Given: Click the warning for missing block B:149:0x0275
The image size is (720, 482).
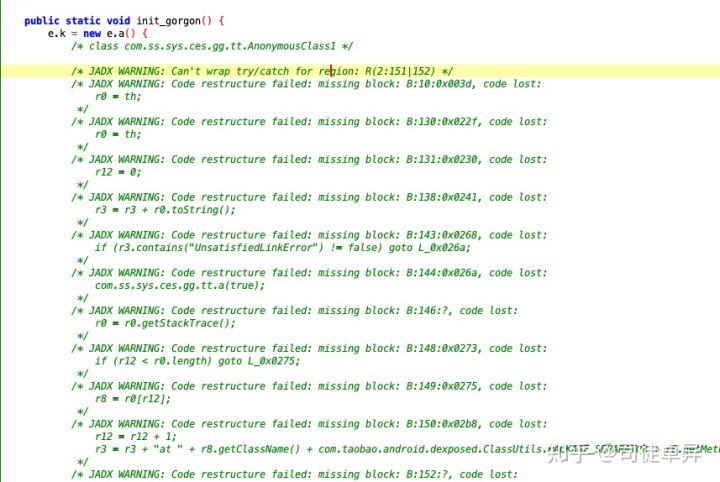Looking at the screenshot, I should click(x=309, y=386).
